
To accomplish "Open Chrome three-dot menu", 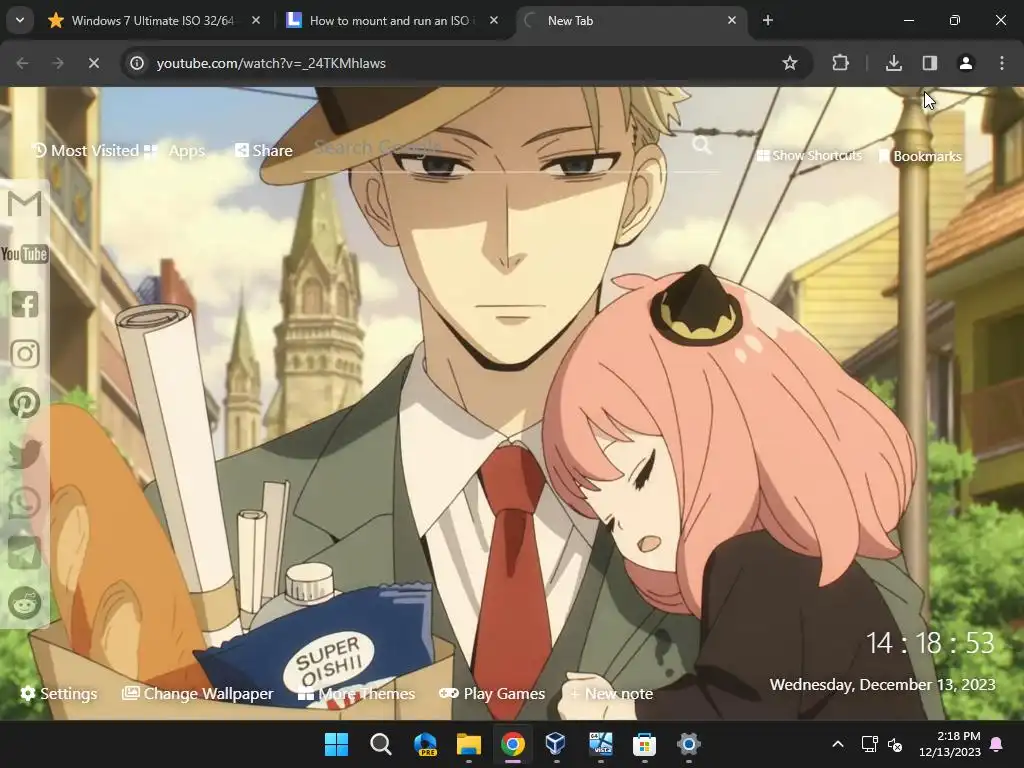I will pyautogui.click(x=1002, y=63).
